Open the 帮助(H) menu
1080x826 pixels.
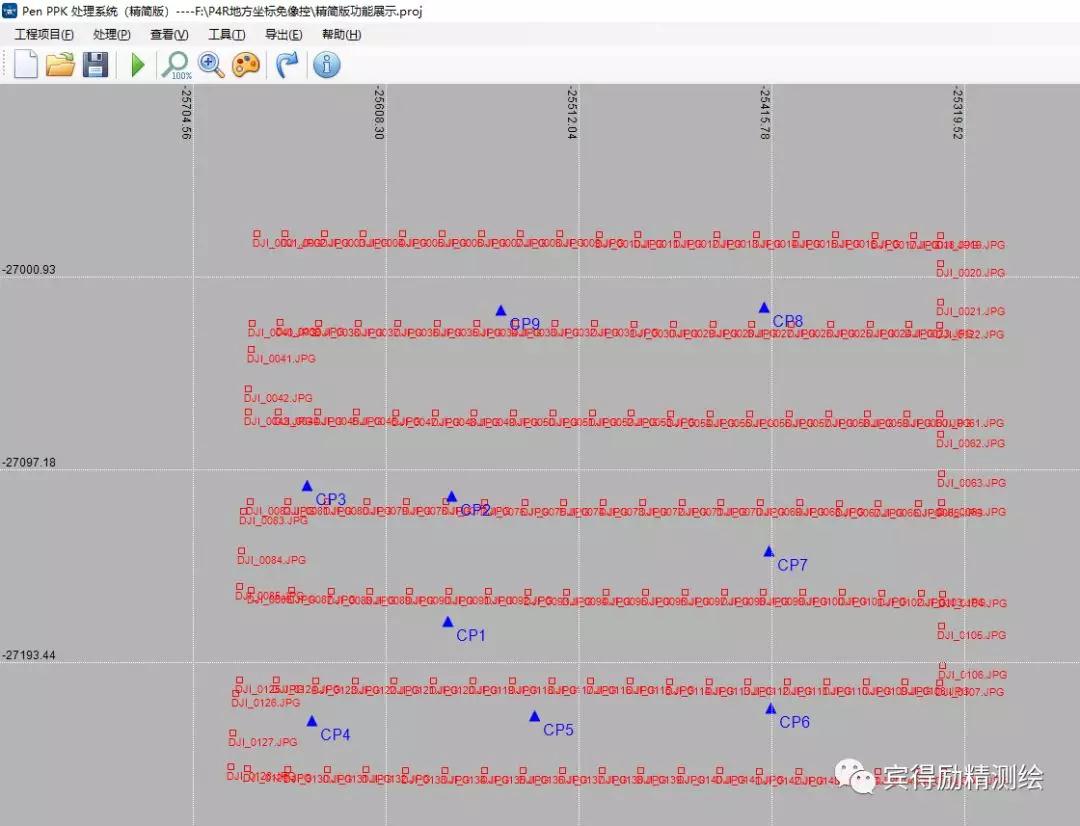coord(341,35)
